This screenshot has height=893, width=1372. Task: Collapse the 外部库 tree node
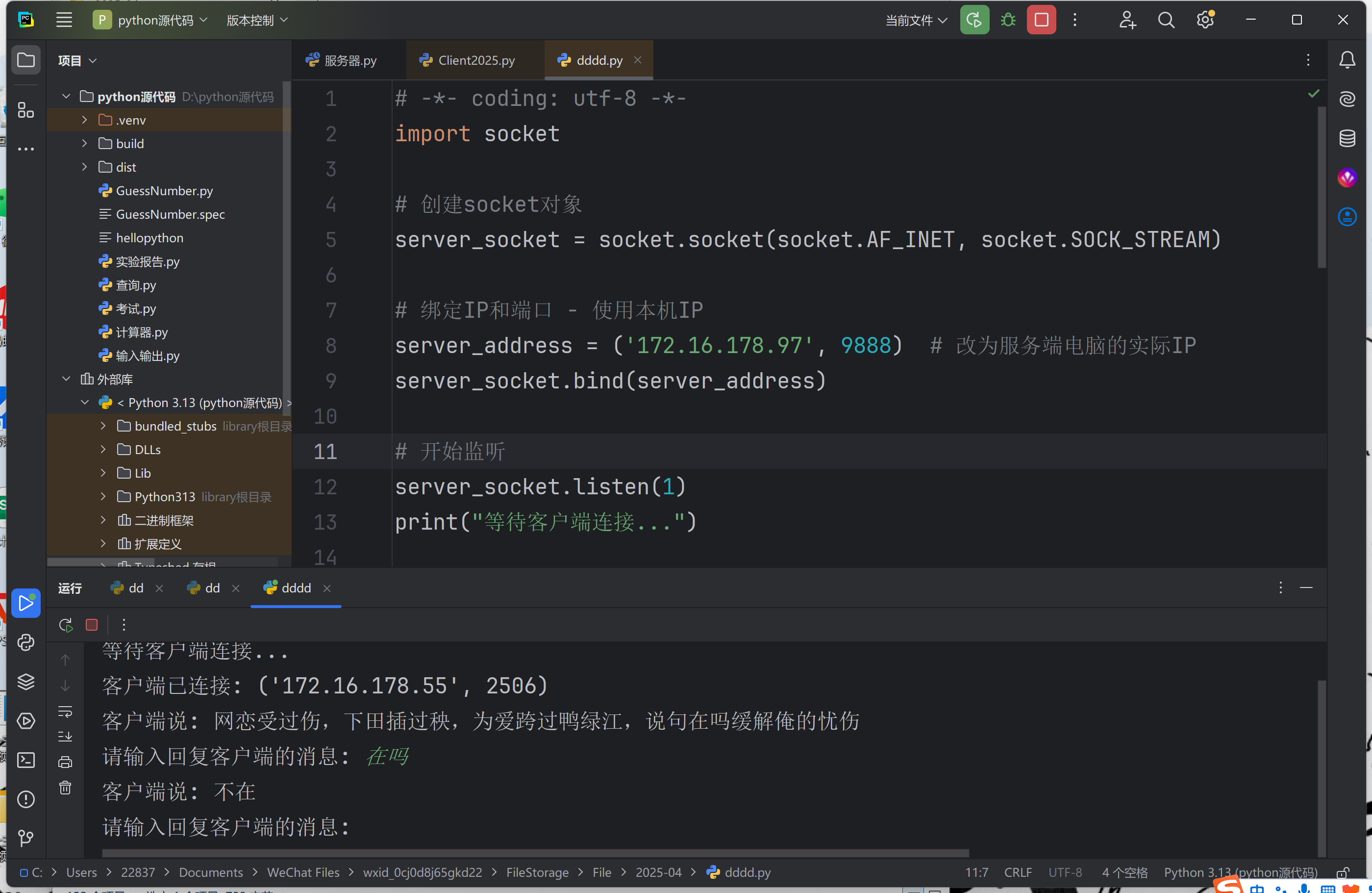66,379
